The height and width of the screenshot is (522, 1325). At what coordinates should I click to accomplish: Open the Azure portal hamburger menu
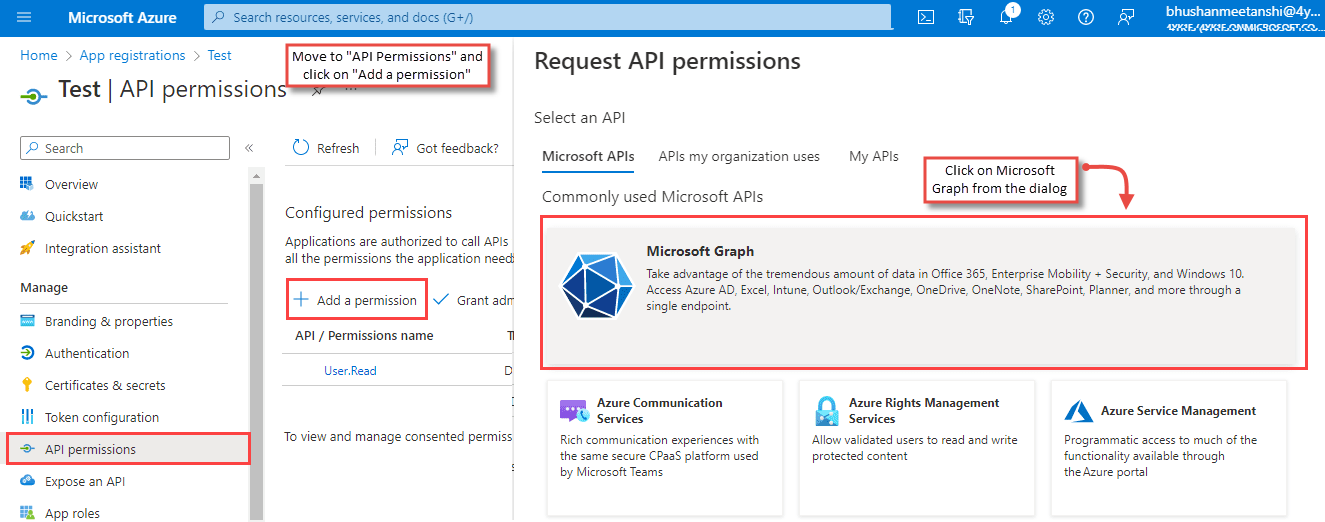[x=25, y=17]
